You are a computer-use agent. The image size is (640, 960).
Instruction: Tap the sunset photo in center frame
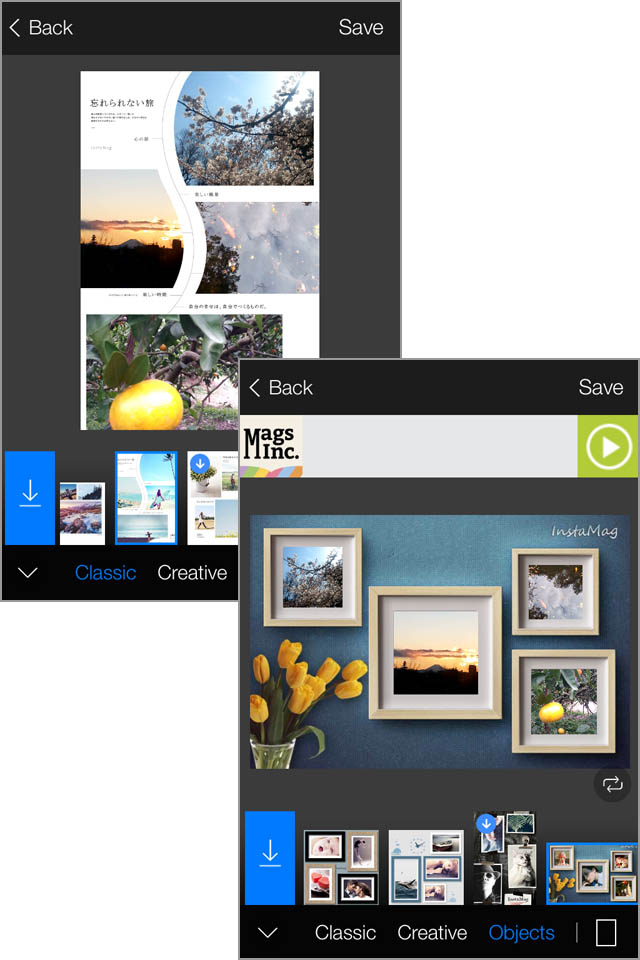click(435, 653)
